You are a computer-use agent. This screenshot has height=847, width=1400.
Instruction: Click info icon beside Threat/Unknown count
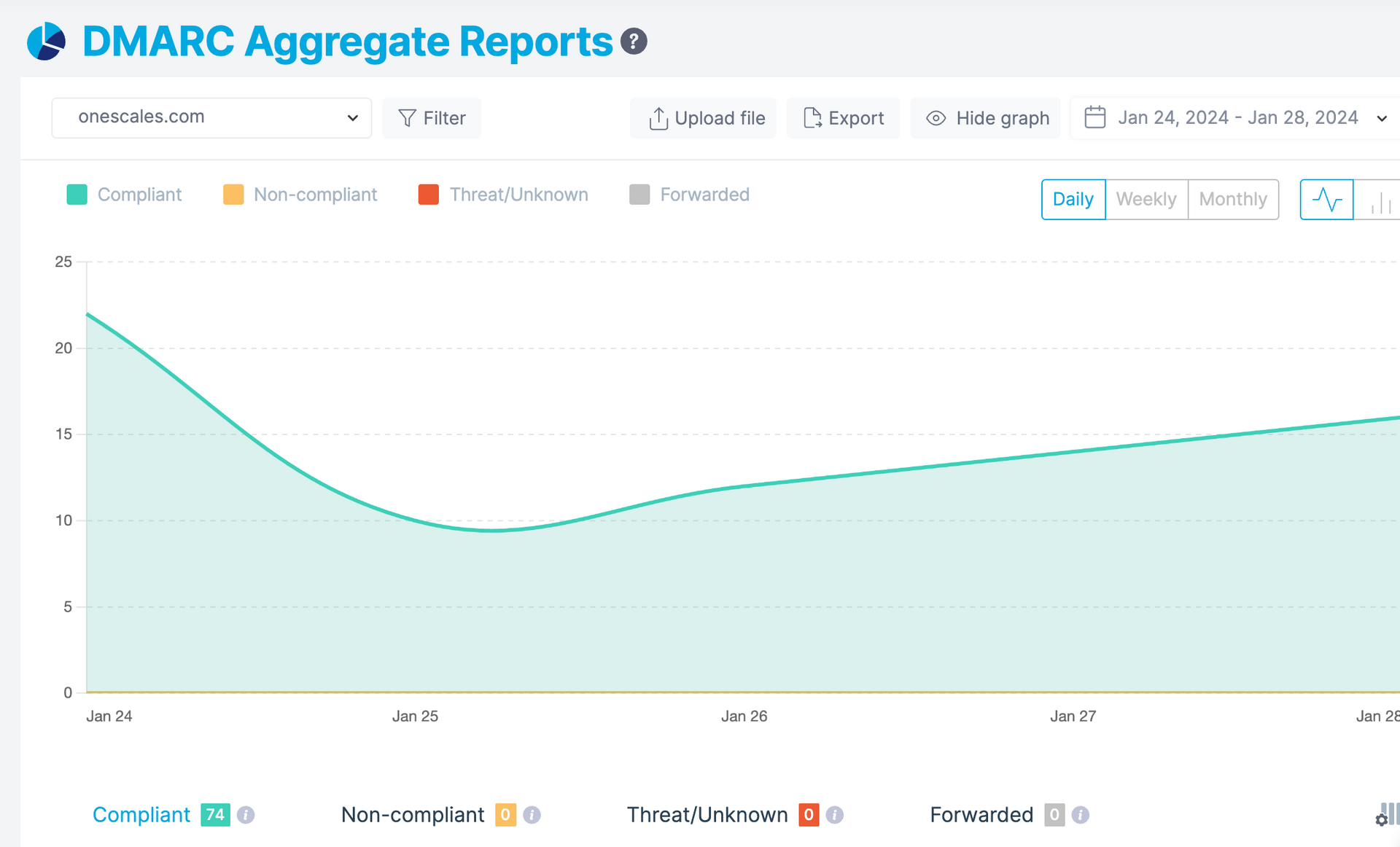pos(836,815)
